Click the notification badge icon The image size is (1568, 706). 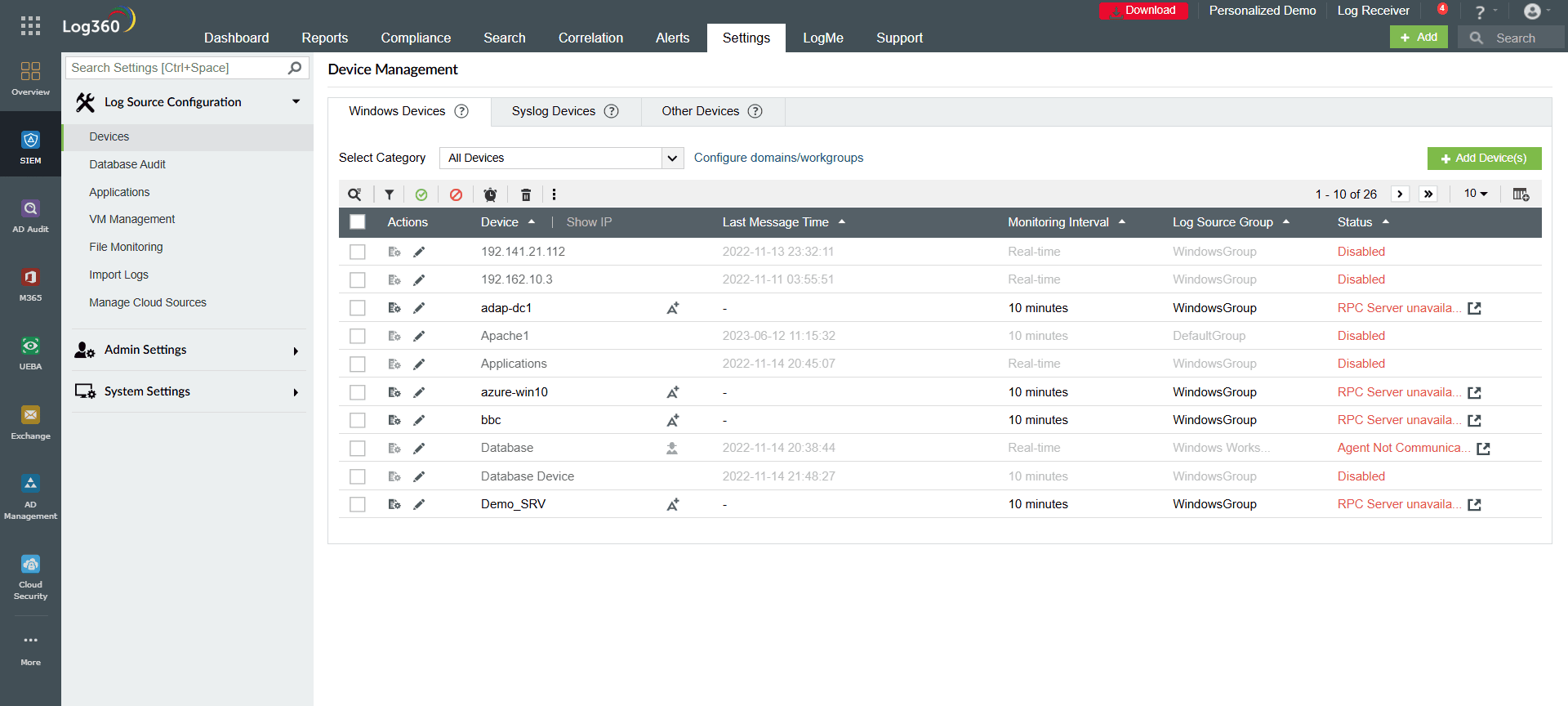(x=1443, y=9)
